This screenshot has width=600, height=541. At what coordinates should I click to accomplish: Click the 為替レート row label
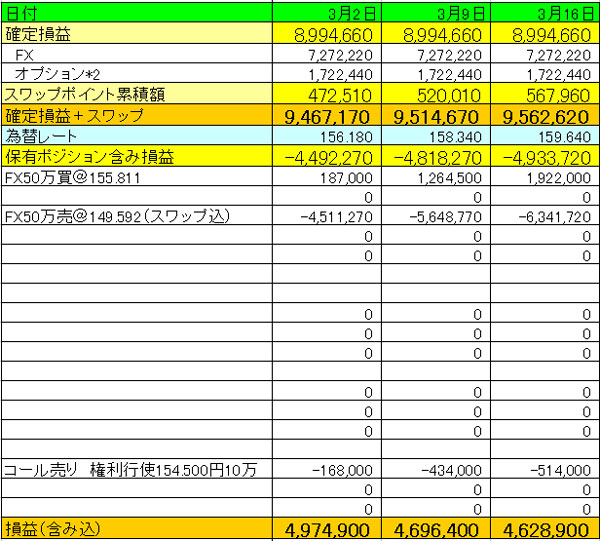click(x=40, y=136)
